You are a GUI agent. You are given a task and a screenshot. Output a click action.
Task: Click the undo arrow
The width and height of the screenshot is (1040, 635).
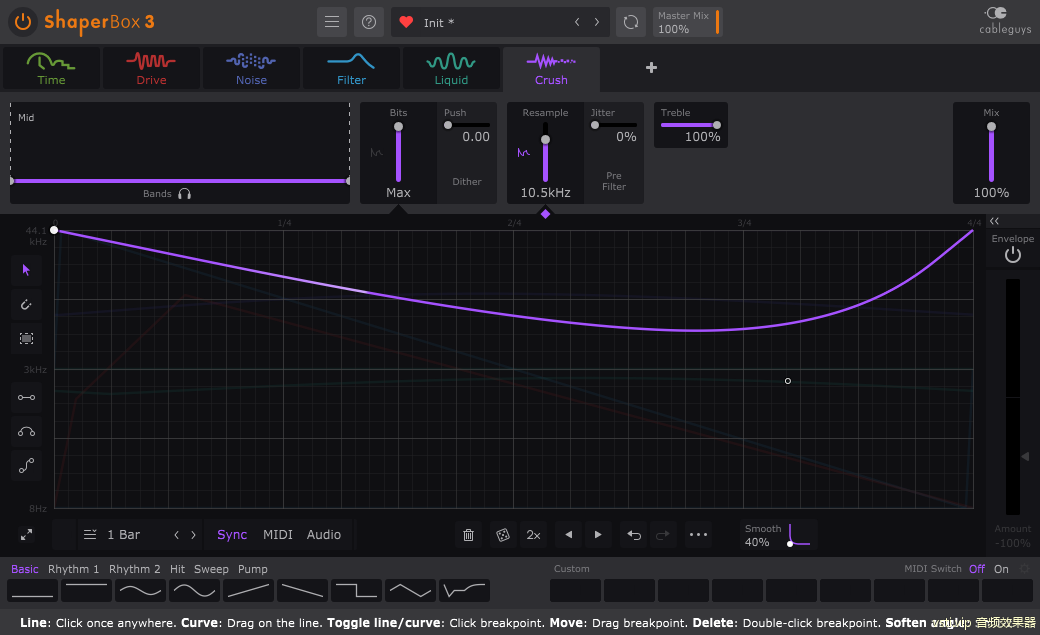tap(634, 535)
